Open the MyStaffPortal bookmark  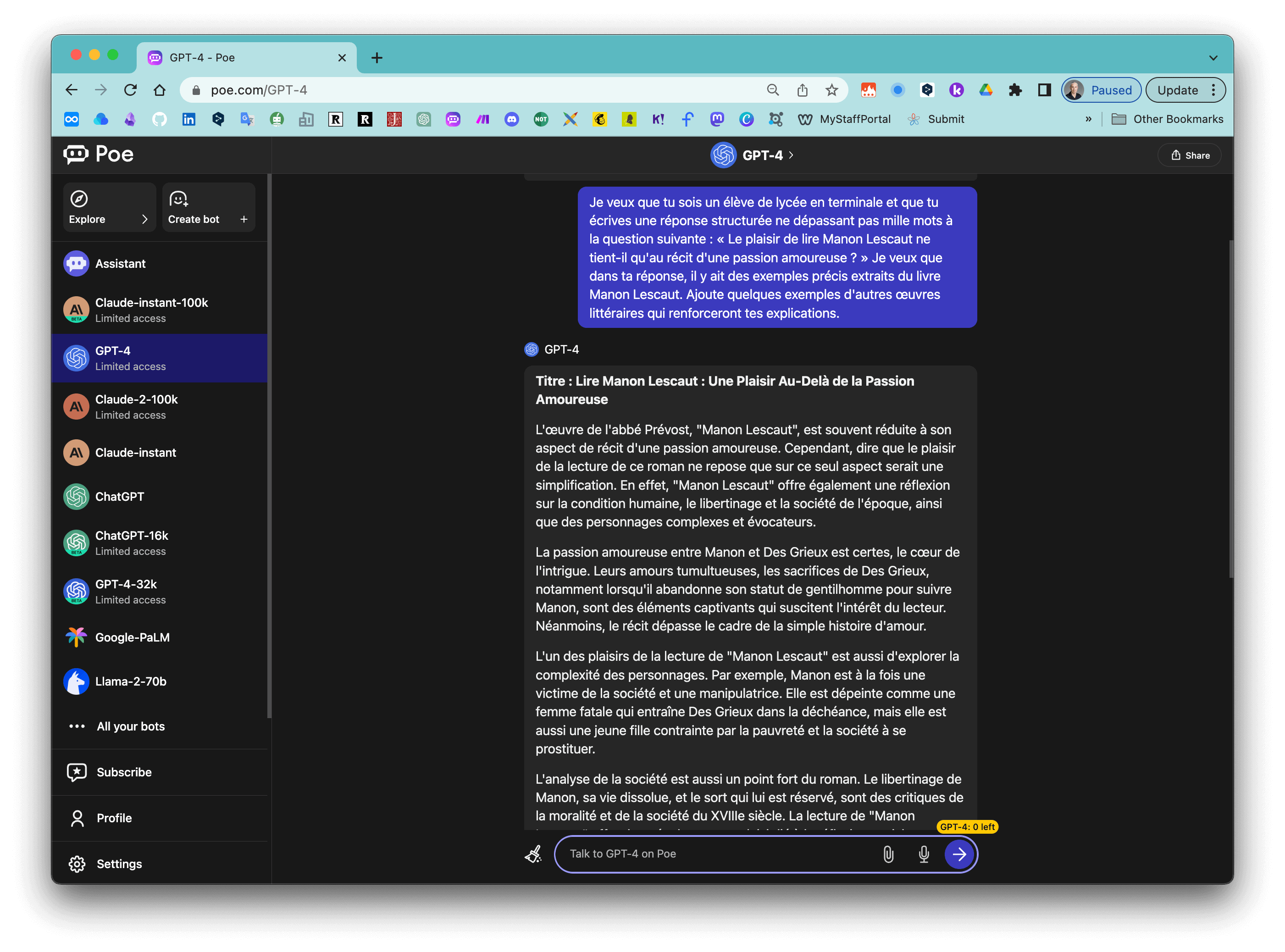coord(845,119)
